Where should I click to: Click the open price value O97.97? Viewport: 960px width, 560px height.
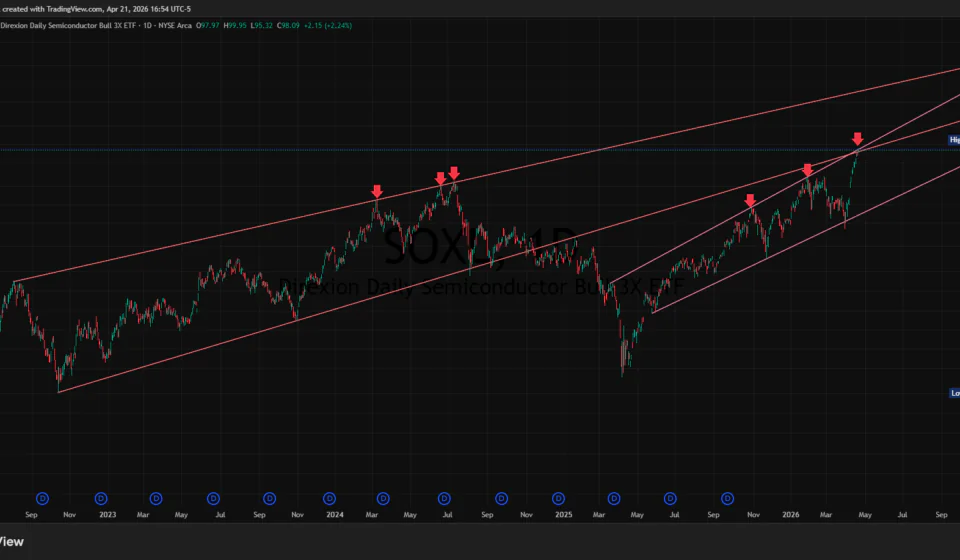click(208, 26)
